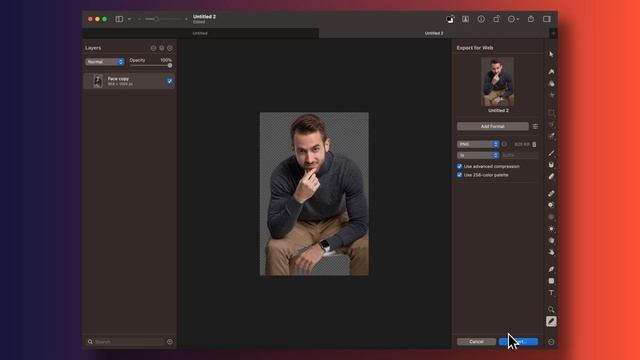This screenshot has height=360, width=640.
Task: Open the Normal blend mode dropdown
Action: [105, 62]
